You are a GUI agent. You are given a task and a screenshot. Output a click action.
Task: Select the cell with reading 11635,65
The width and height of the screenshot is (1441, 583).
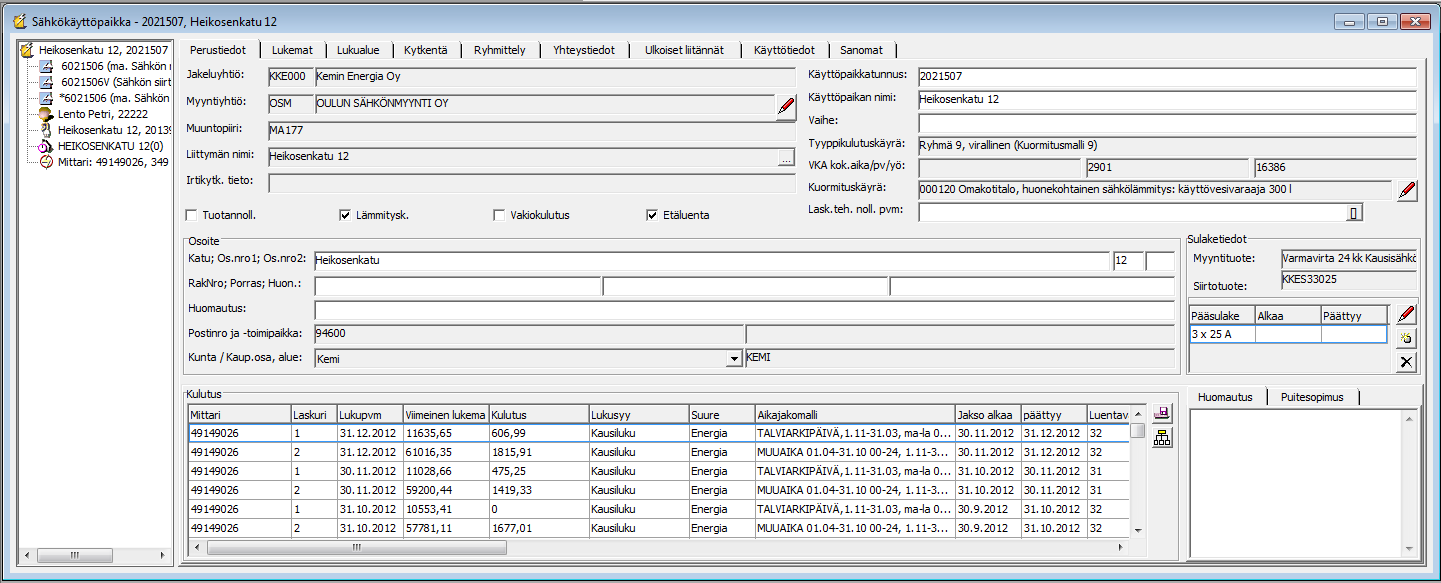[446, 433]
